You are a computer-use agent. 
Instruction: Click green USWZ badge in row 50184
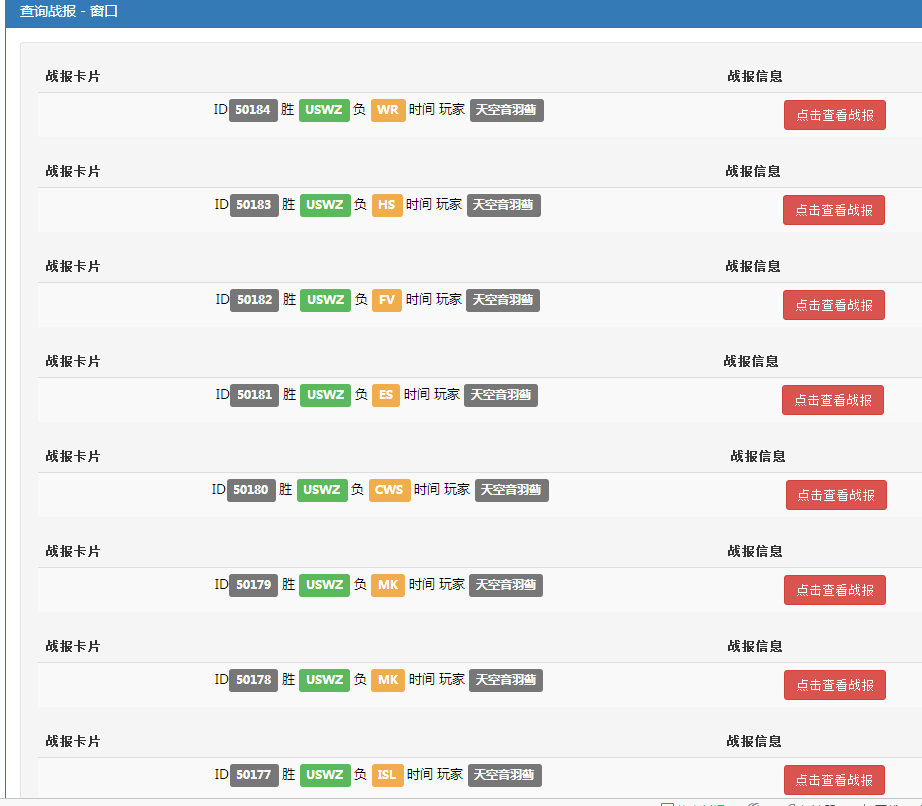click(324, 110)
